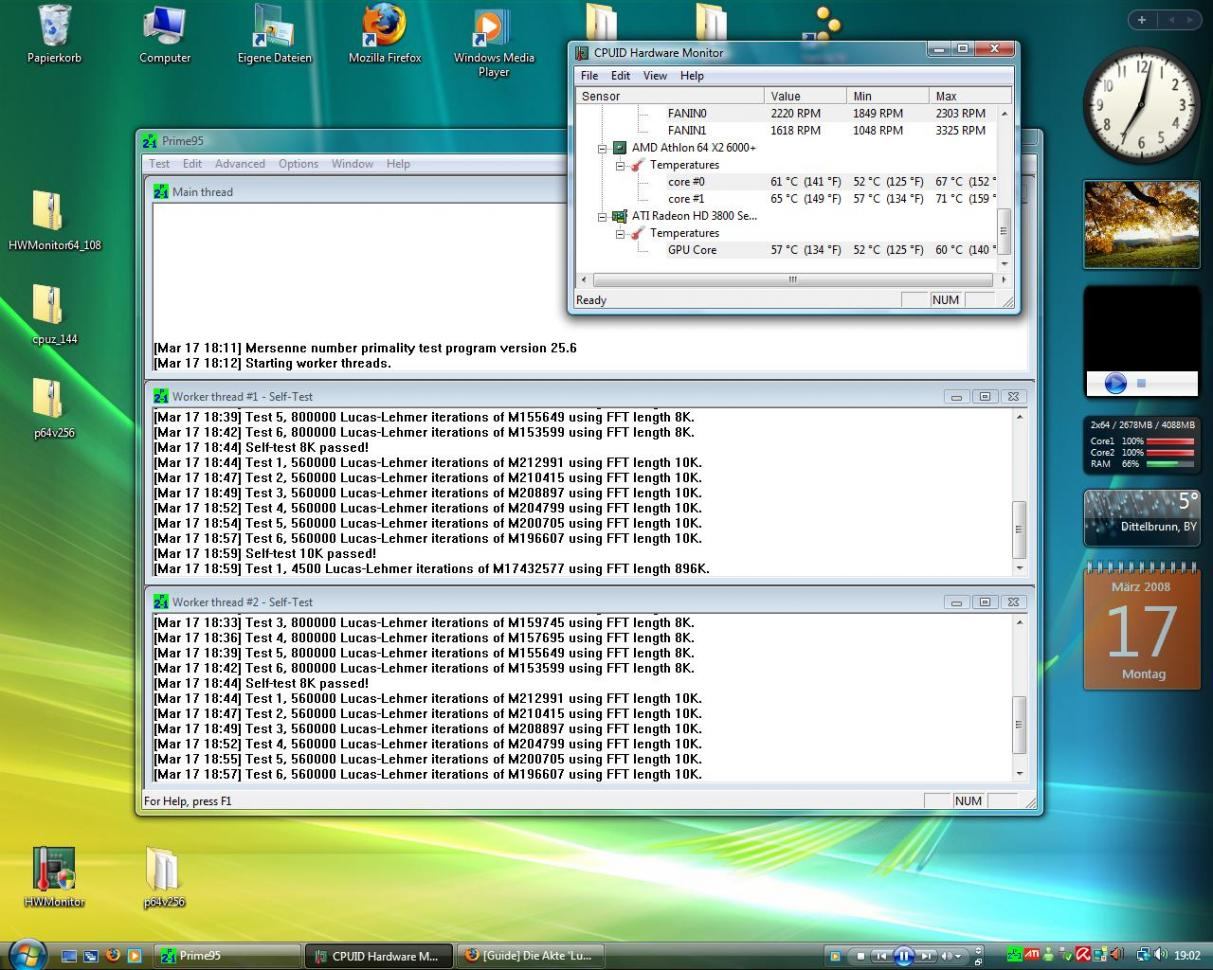Open the Prime95 Test menu

pyautogui.click(x=160, y=164)
